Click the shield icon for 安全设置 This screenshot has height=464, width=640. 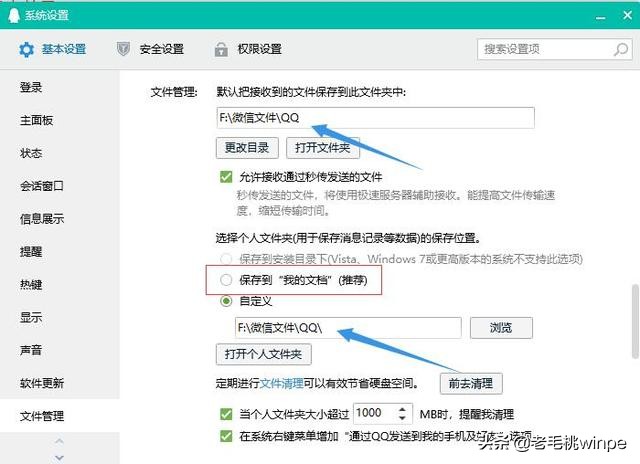tap(123, 49)
